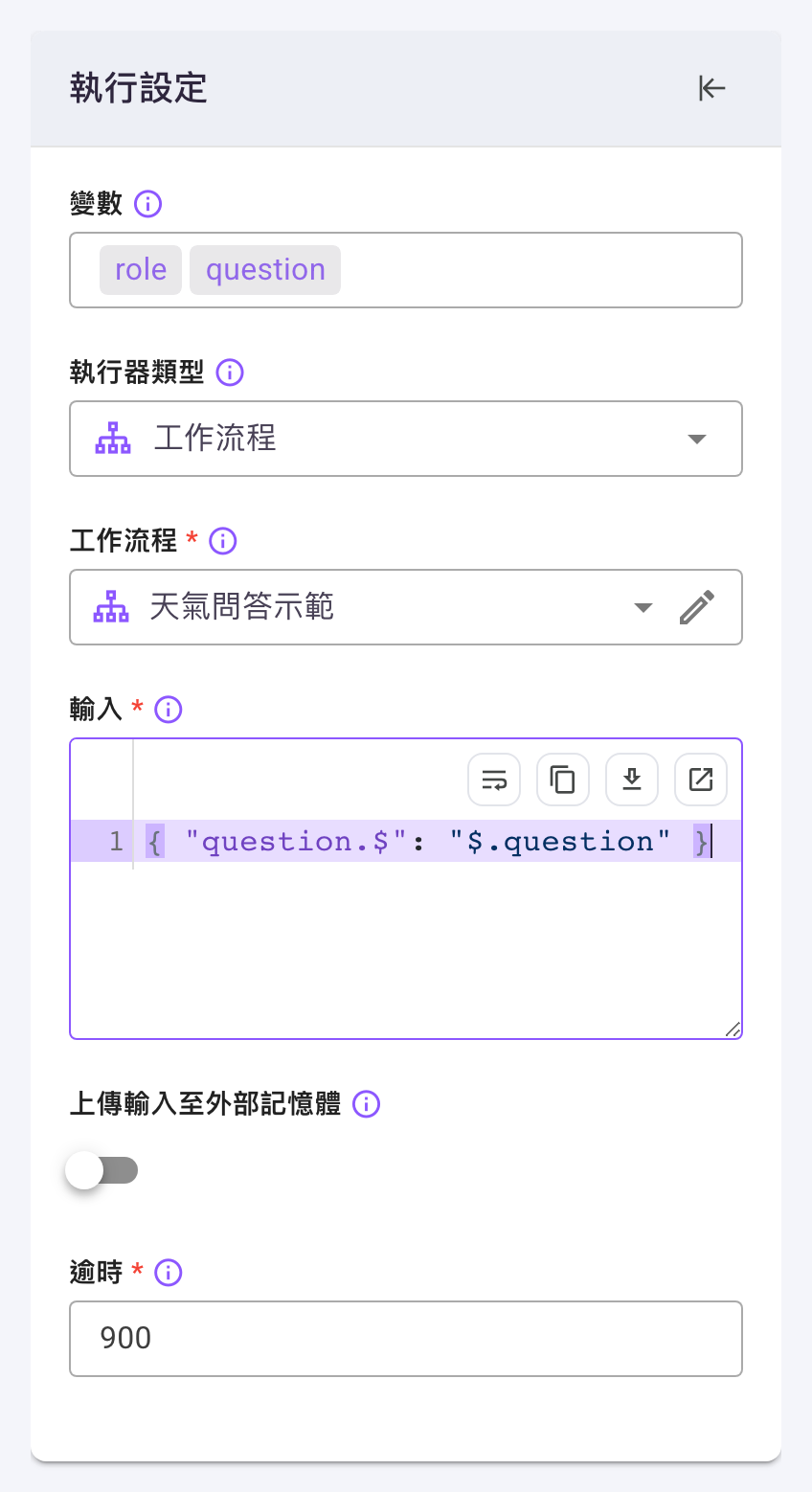Edit the 天氣問答示範 workflow with pencil icon

click(x=697, y=607)
